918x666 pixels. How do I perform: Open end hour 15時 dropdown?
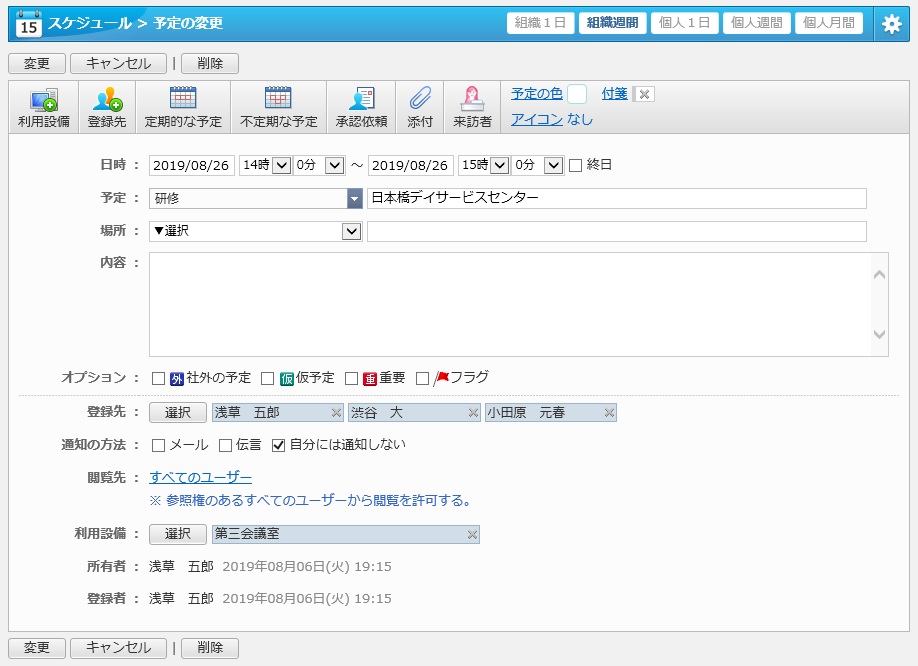(484, 165)
